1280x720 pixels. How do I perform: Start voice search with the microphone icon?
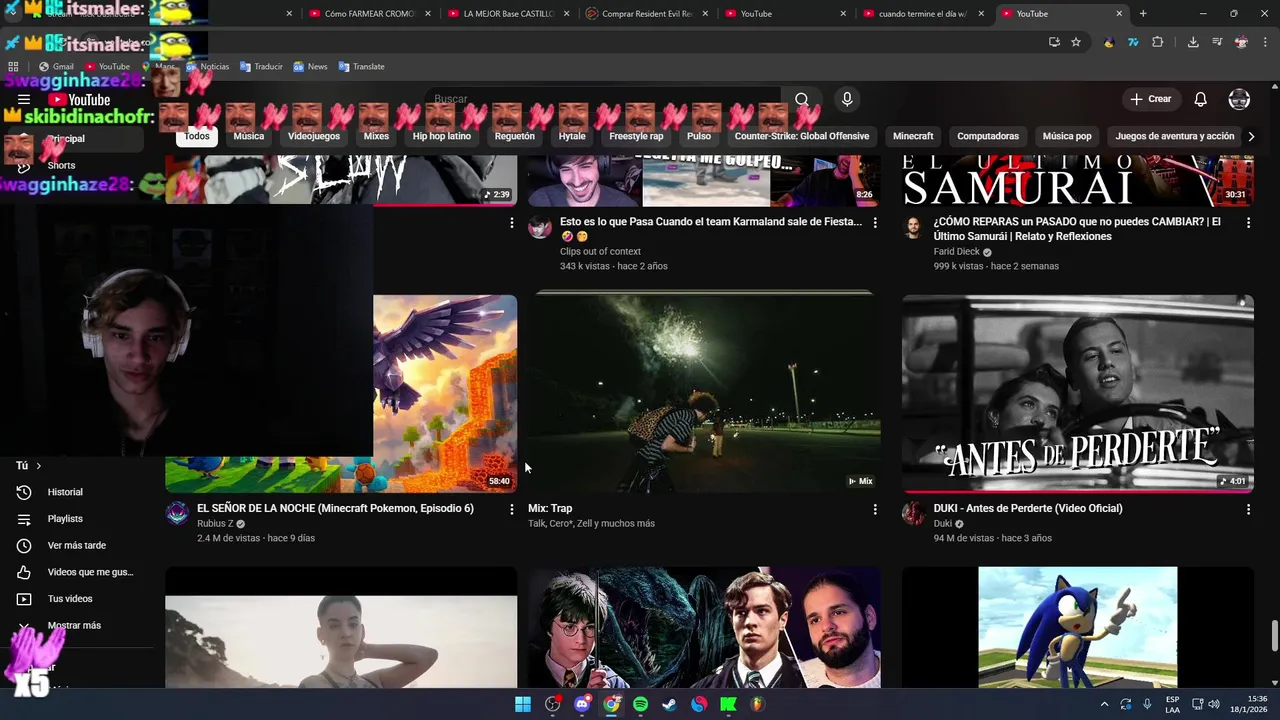(847, 99)
